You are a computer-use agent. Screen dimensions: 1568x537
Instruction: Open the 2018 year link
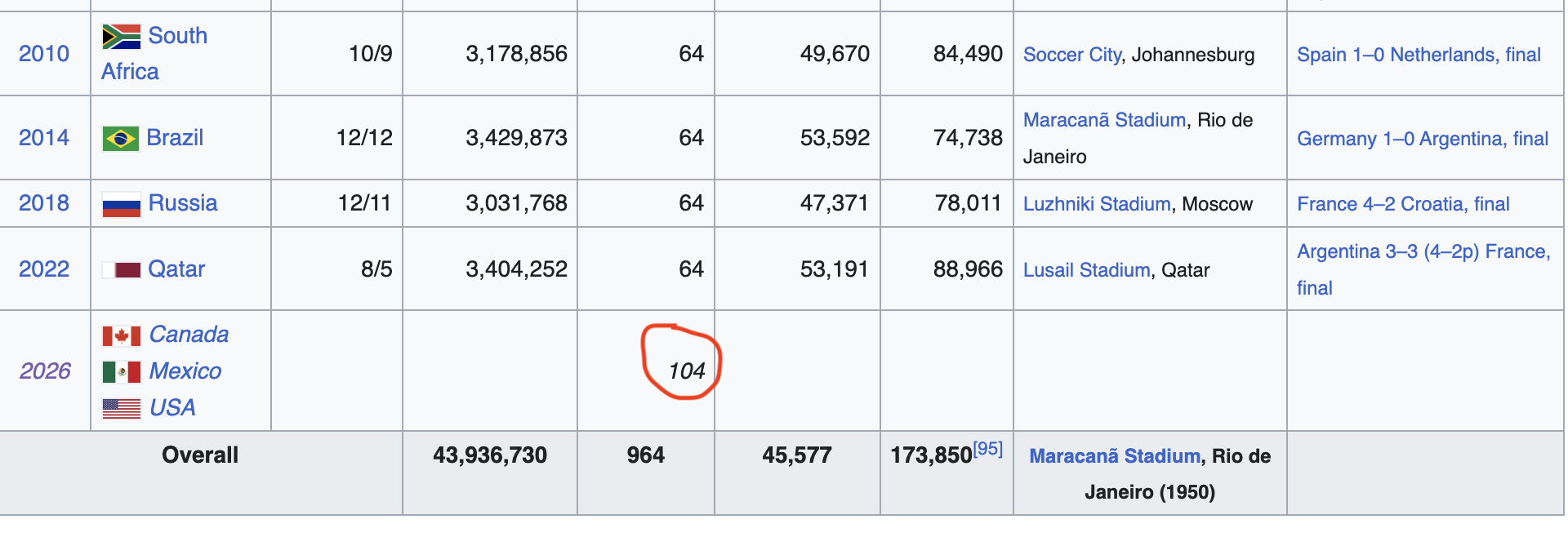point(44,203)
